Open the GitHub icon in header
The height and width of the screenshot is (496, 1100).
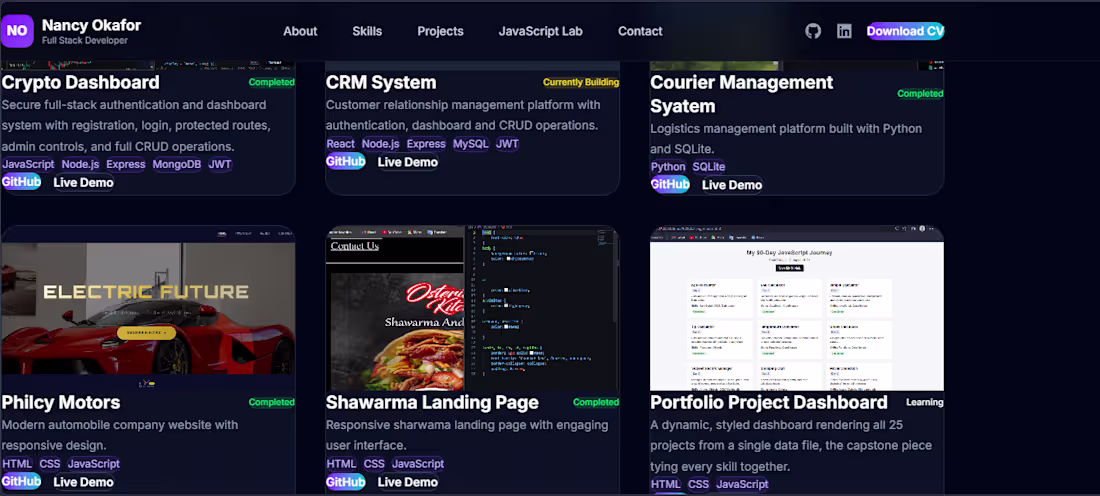pos(813,31)
